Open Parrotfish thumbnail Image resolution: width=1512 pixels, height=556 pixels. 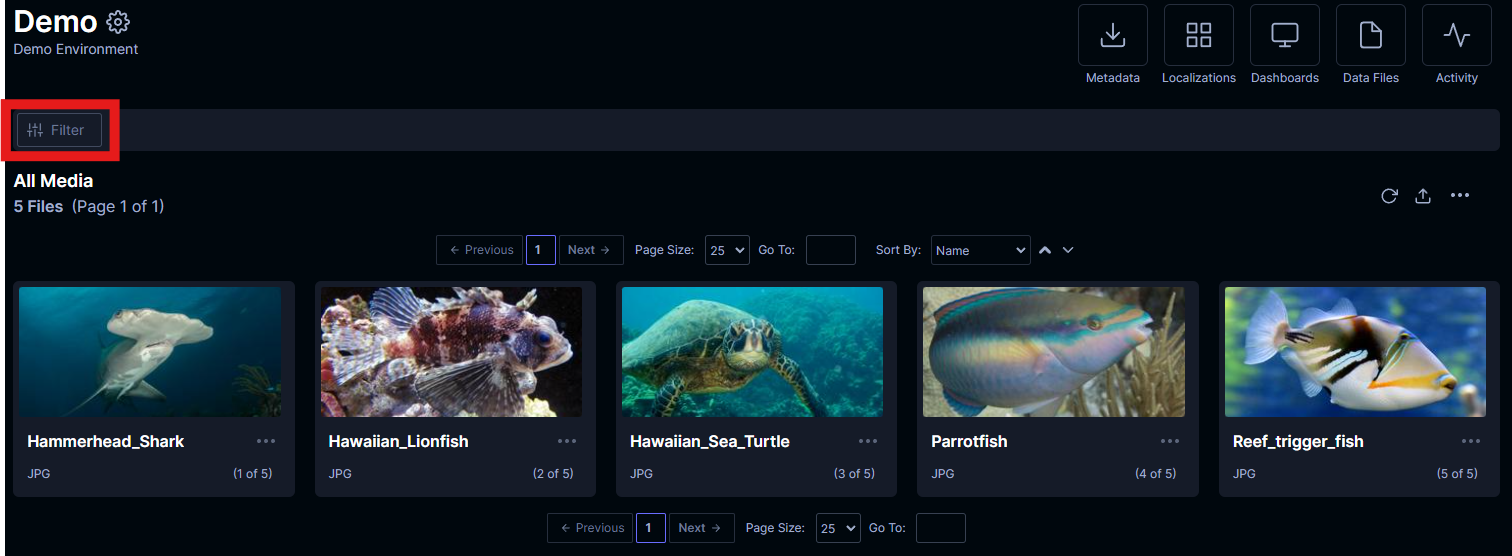(x=1054, y=352)
